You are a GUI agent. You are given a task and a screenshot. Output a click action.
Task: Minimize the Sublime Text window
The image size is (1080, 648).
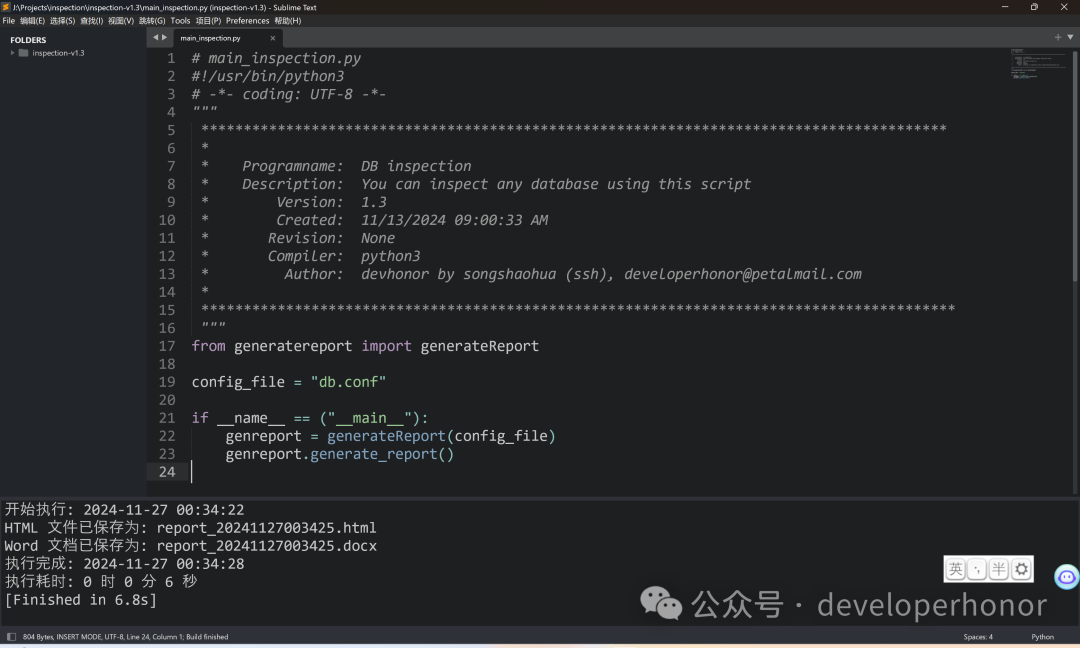tap(1005, 7)
